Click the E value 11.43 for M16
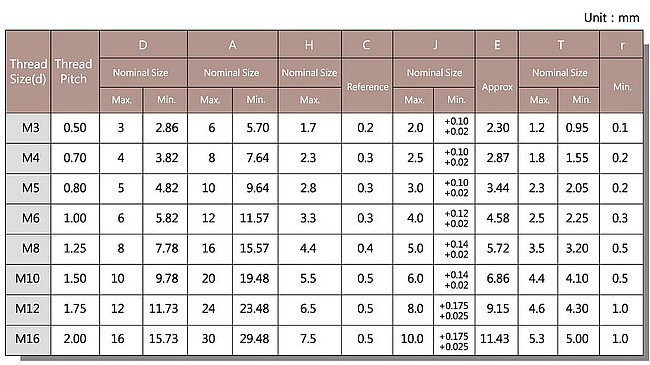Image resolution: width=650 pixels, height=365 pixels. 495,339
